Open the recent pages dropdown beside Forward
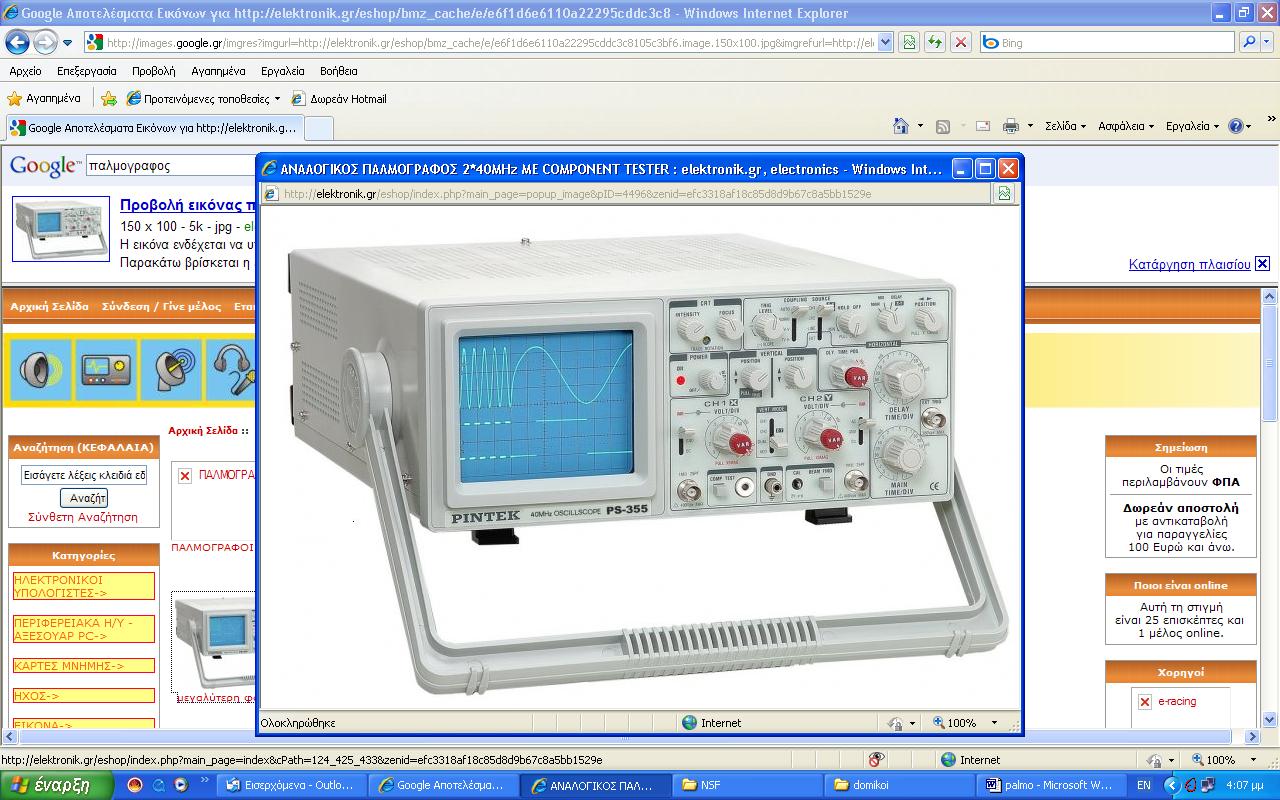The height and width of the screenshot is (800, 1280). tap(67, 43)
